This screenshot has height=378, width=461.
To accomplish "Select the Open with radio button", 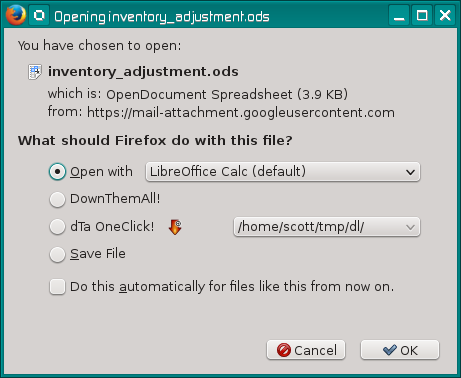I will [57, 172].
